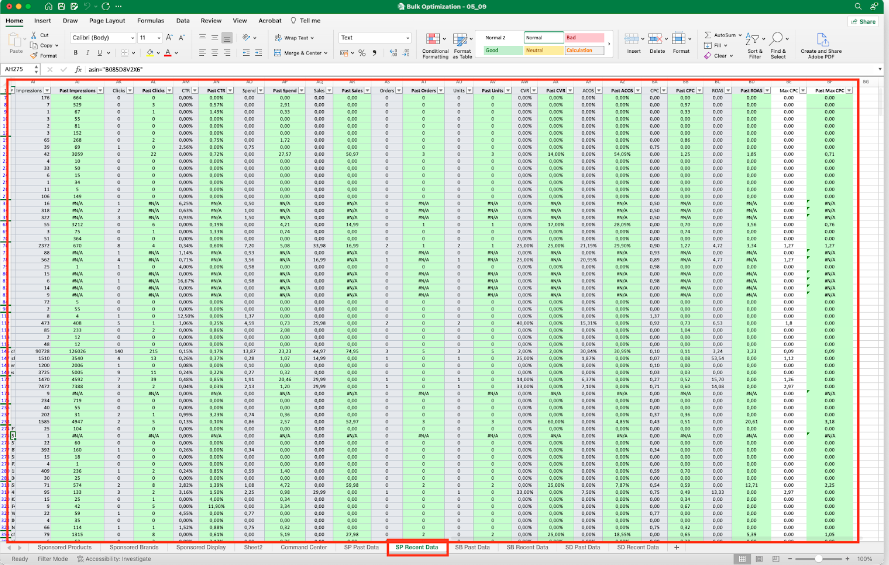Open Find & Select

coord(778,45)
